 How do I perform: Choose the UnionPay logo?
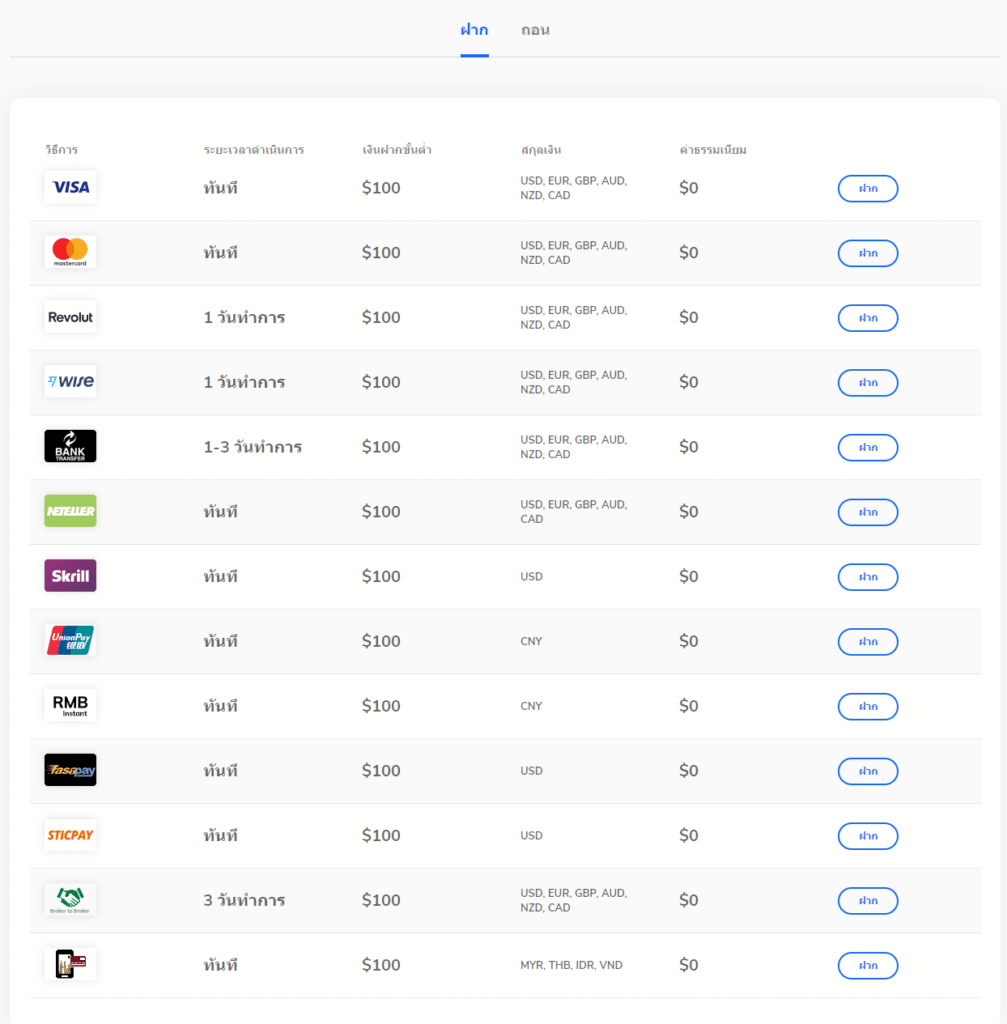[70, 641]
